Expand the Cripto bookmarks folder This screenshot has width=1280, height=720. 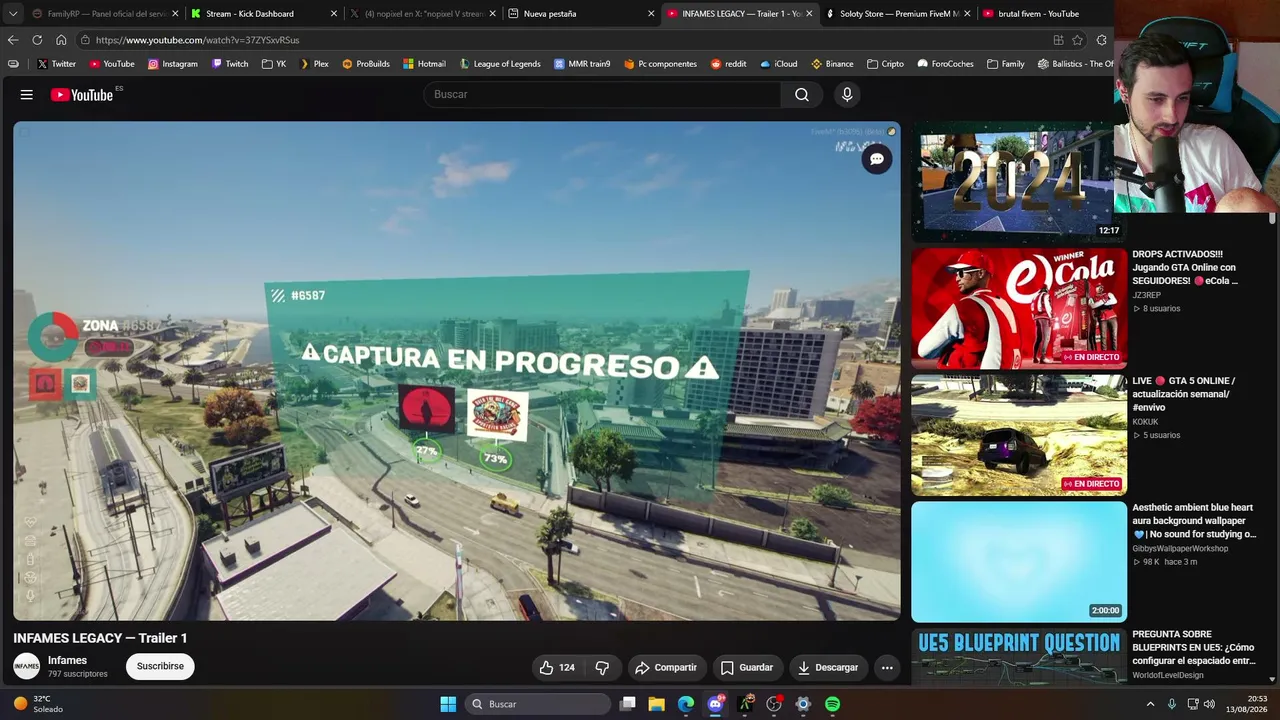(x=885, y=64)
